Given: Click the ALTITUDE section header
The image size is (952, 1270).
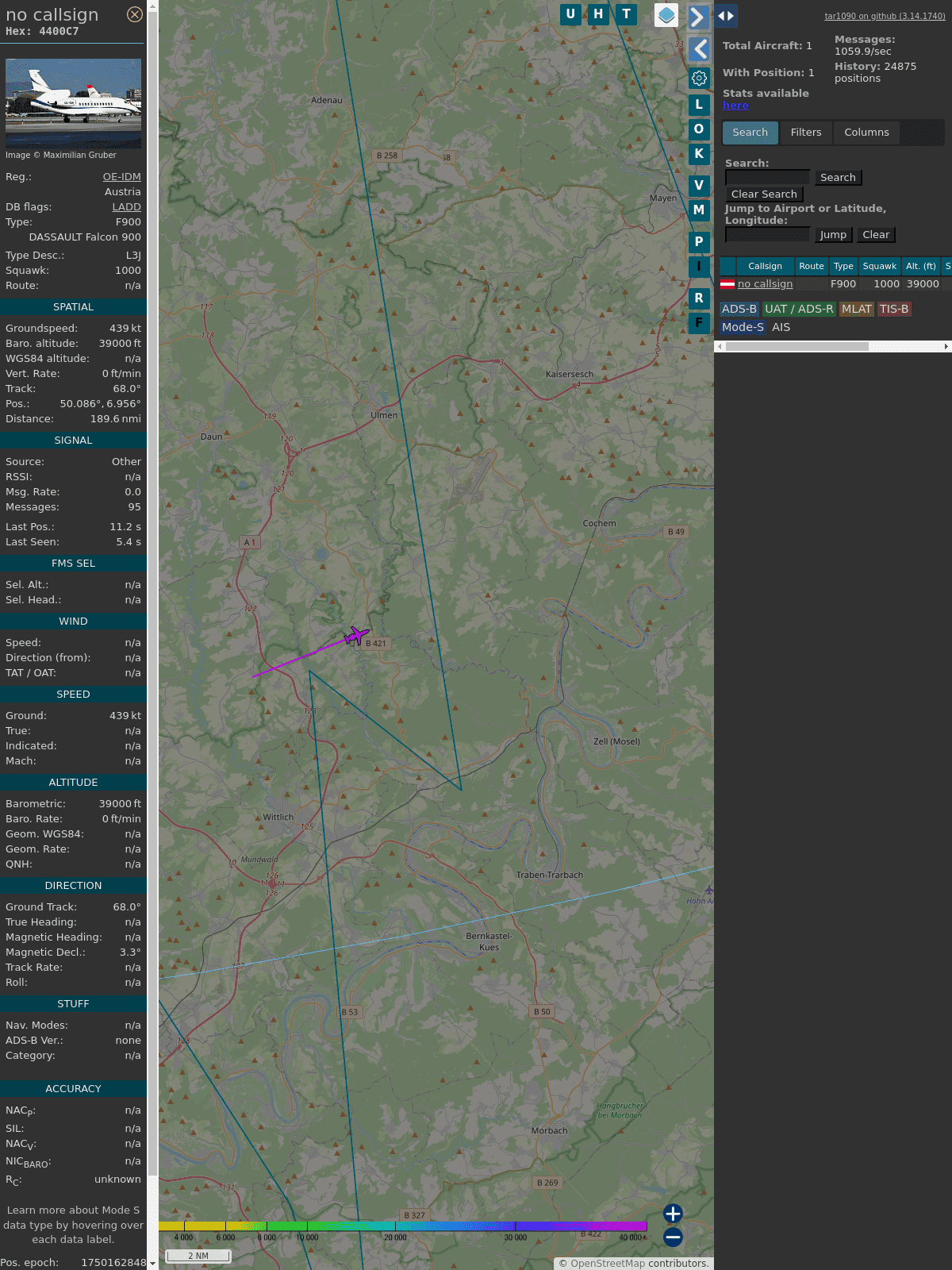Looking at the screenshot, I should (73, 783).
